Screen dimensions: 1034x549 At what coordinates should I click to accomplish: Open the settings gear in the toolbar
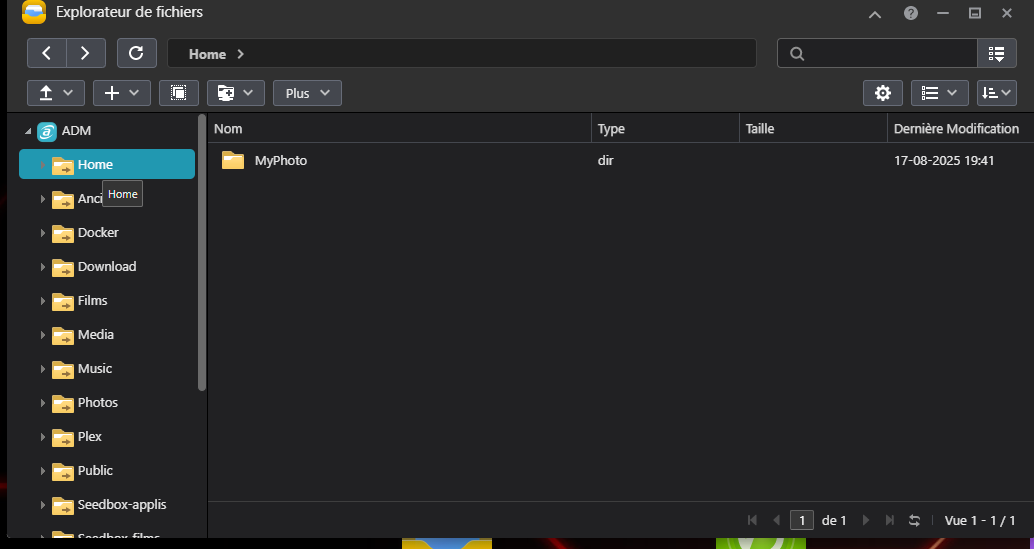882,93
